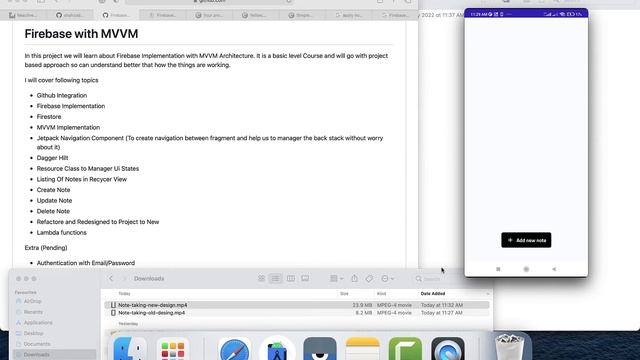This screenshot has height=360, width=640.
Task: Select Note-taking-old-desing.mp4 file
Action: click(x=297, y=313)
